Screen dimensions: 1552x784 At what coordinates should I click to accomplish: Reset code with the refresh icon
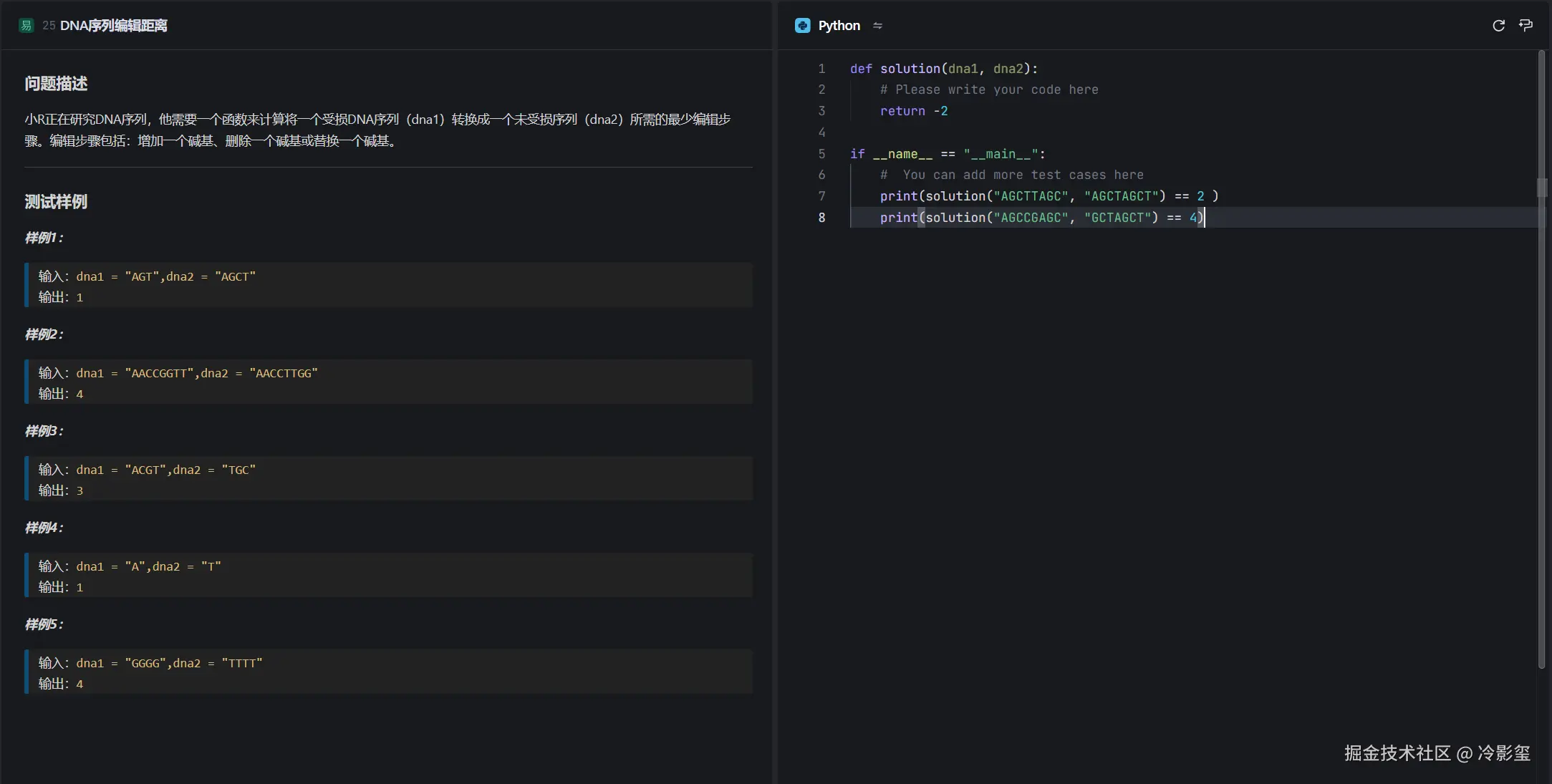tap(1498, 26)
